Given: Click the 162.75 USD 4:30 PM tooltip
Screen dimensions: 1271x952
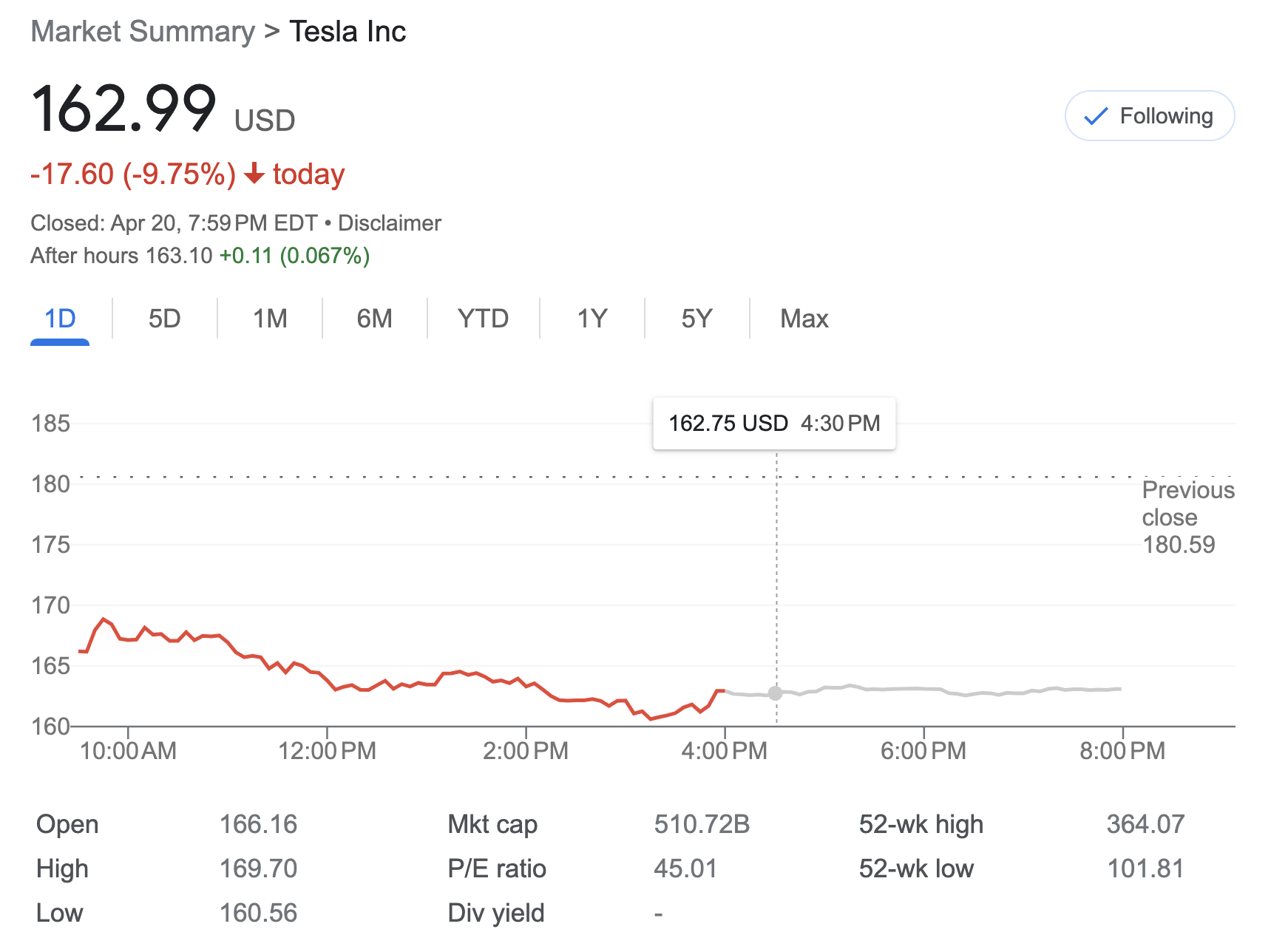Looking at the screenshot, I should [x=774, y=424].
